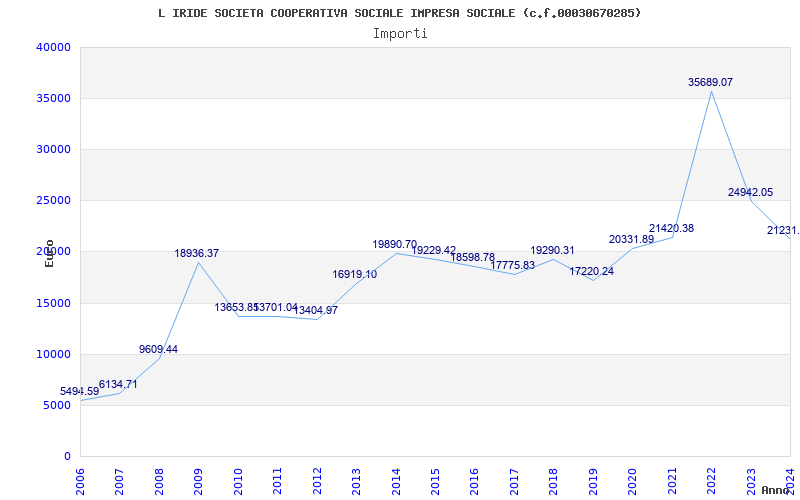Click the 6134.71 data label
Viewport: 800px width, 500px height.
[x=118, y=385]
